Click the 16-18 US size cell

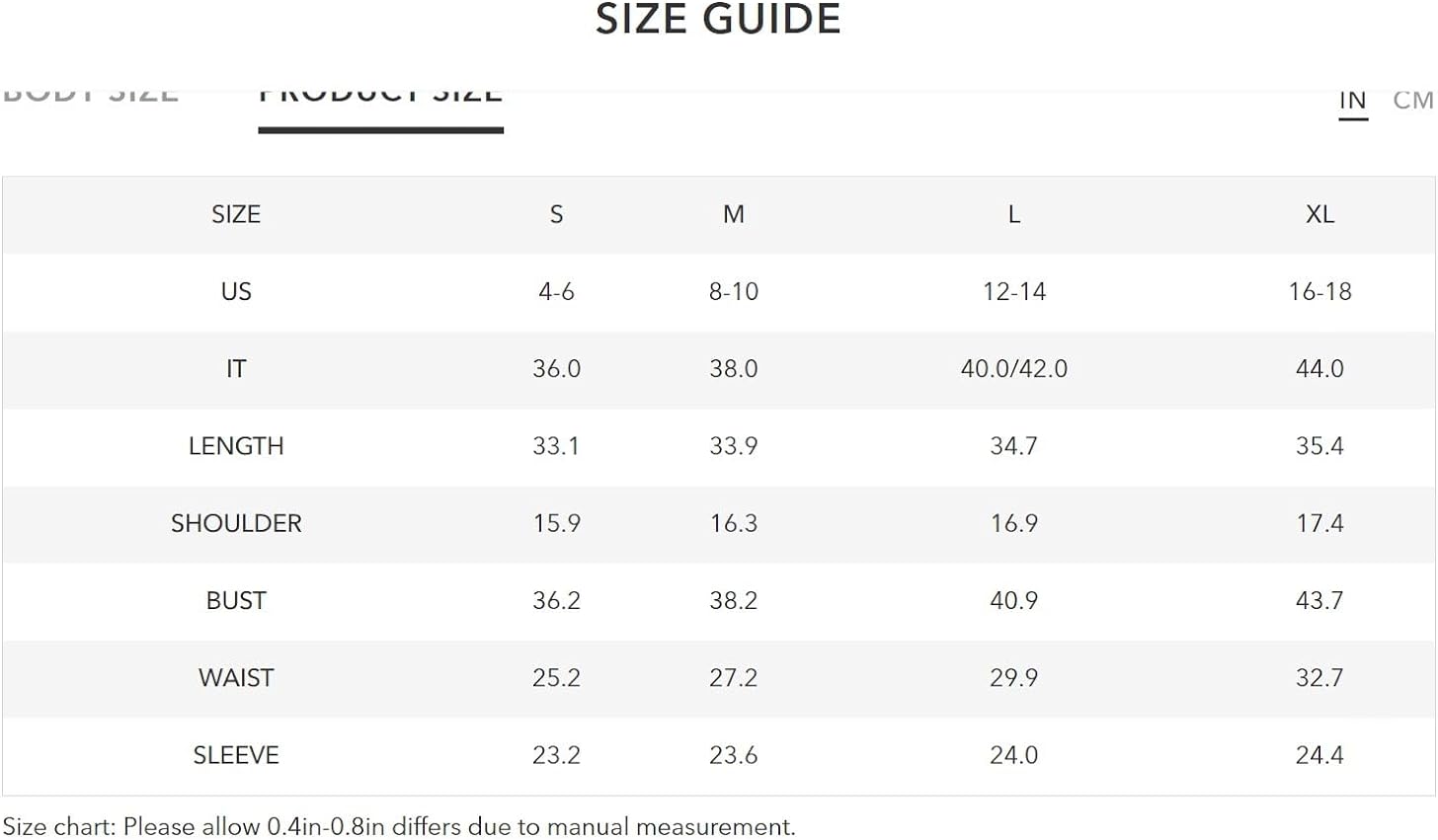tap(1319, 291)
